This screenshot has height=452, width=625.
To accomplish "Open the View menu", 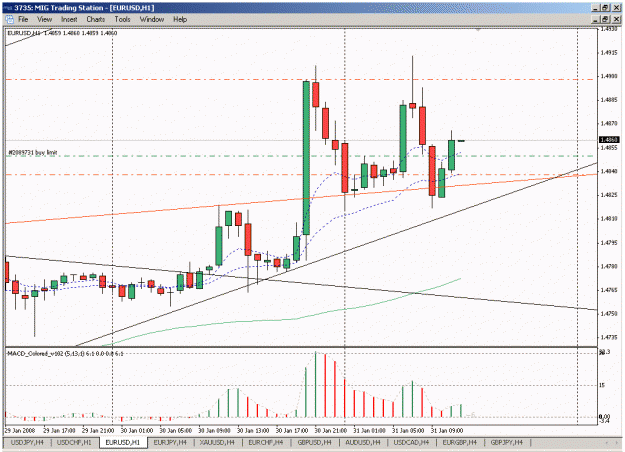I will coord(45,19).
